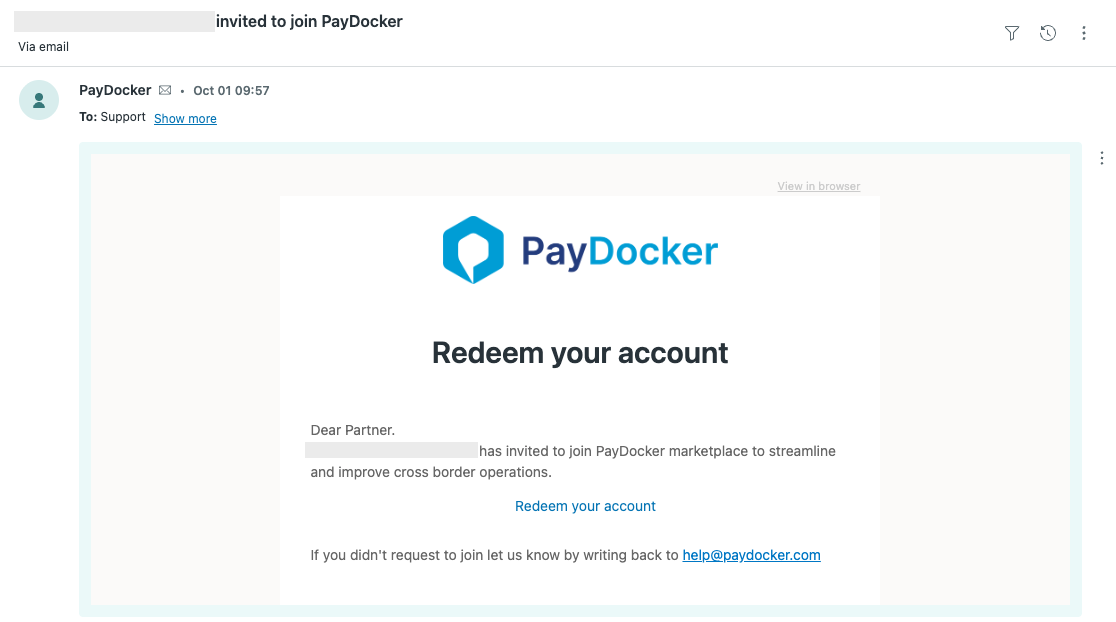This screenshot has height=622, width=1116.
Task: Click the redacted inviter name in email body
Action: tap(391, 451)
